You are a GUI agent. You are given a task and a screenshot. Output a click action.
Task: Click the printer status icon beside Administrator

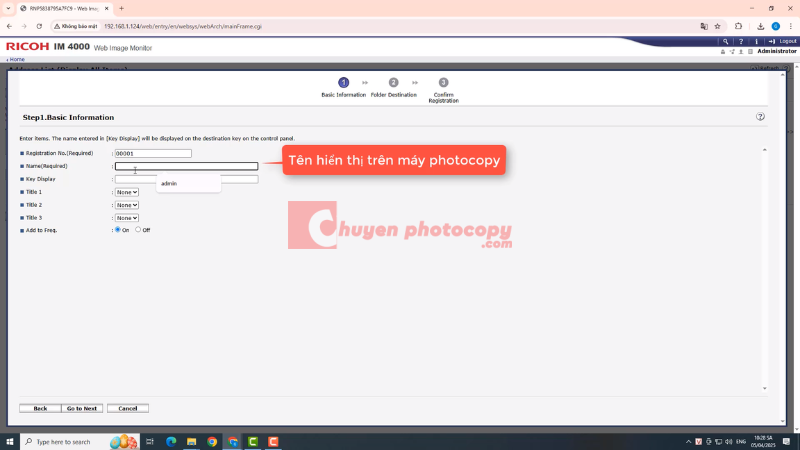coord(722,52)
